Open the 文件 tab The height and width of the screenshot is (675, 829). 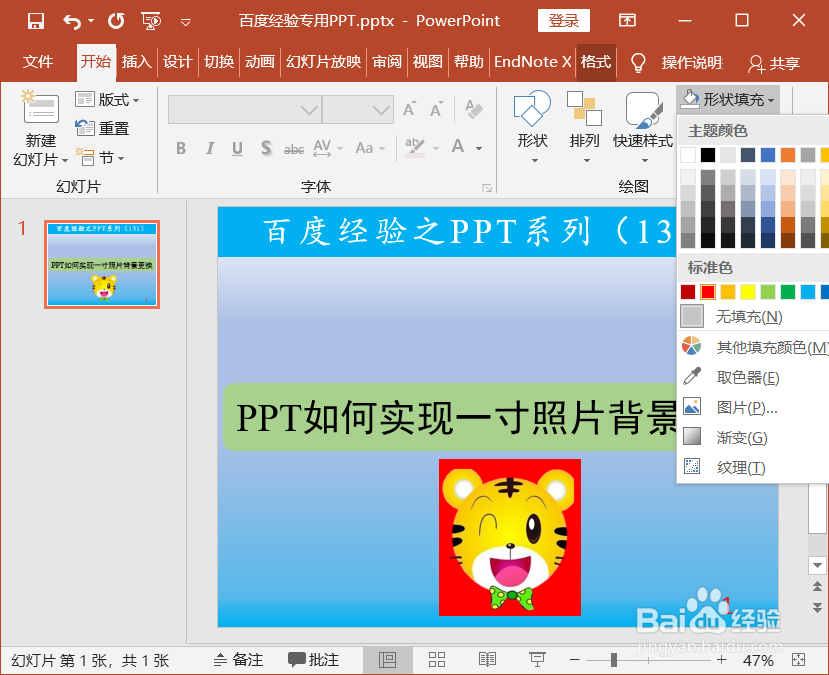coord(38,62)
